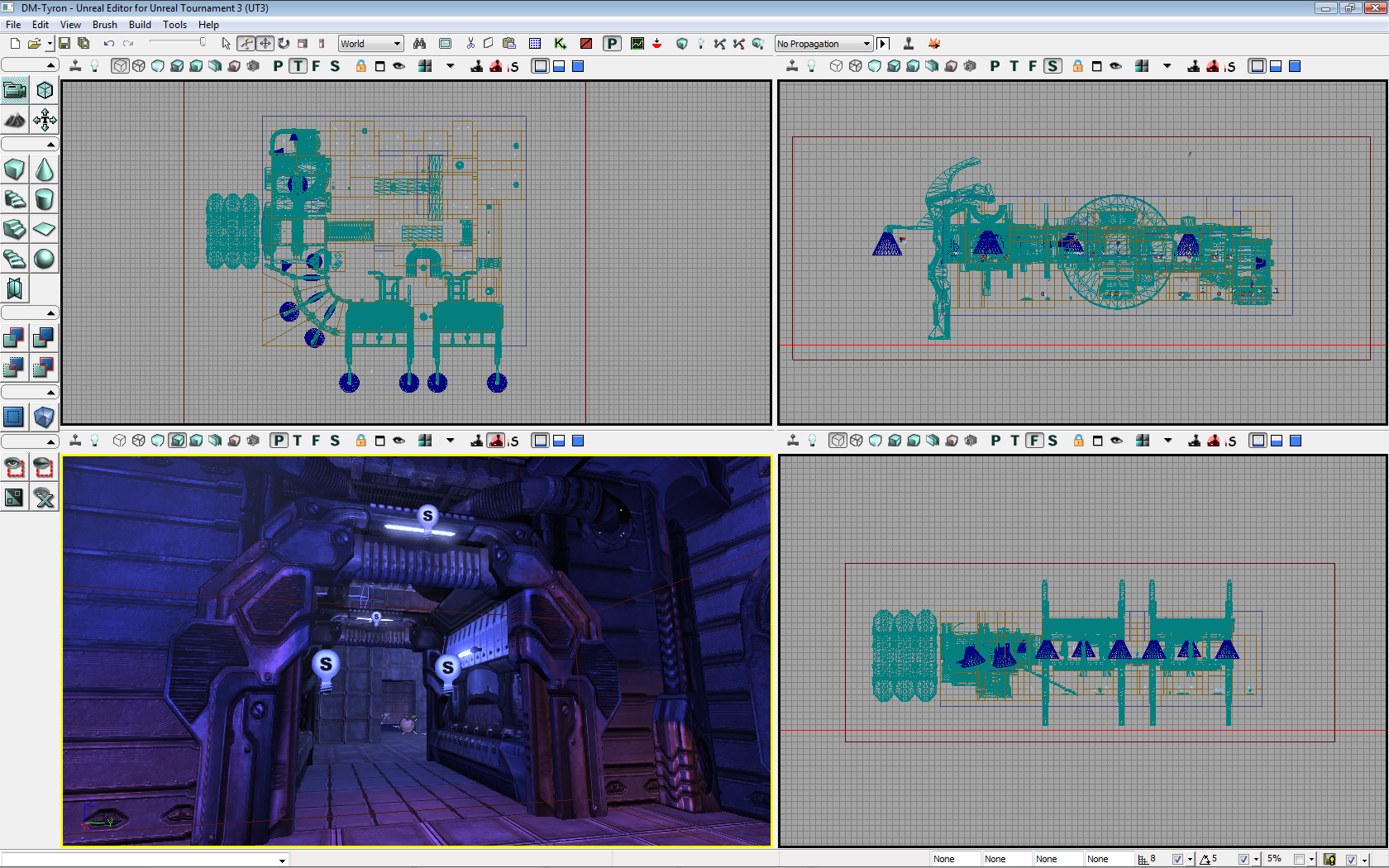Image resolution: width=1389 pixels, height=868 pixels.
Task: Hide selected actors
Action: tap(45, 467)
